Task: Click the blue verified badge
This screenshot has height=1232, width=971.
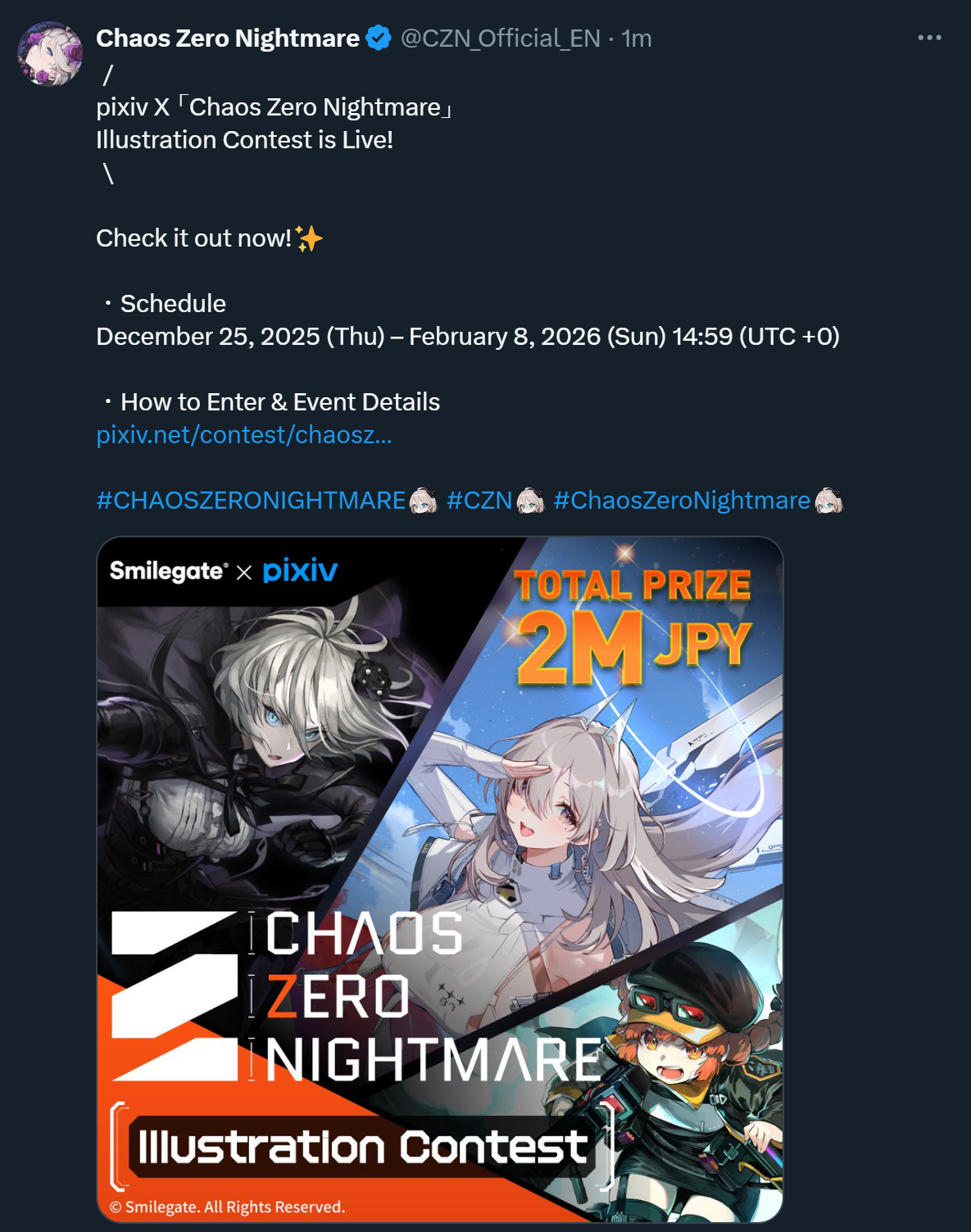Action: tap(378, 38)
